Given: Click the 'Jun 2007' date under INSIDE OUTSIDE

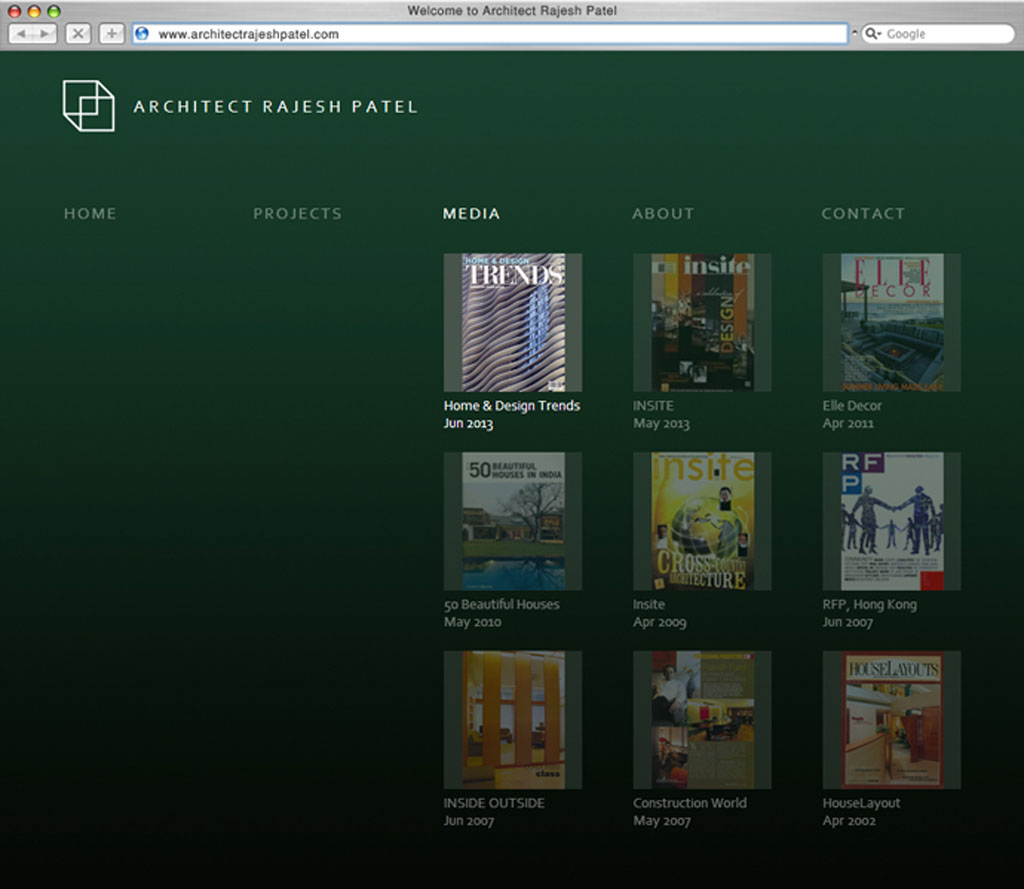Looking at the screenshot, I should click(x=468, y=820).
